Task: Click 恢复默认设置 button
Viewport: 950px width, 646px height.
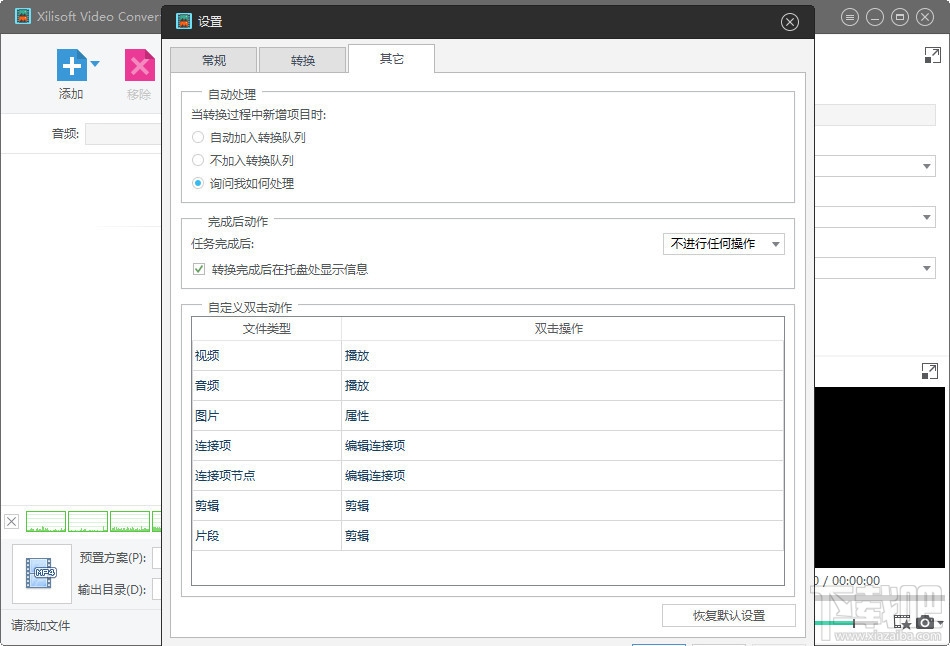Action: click(728, 616)
